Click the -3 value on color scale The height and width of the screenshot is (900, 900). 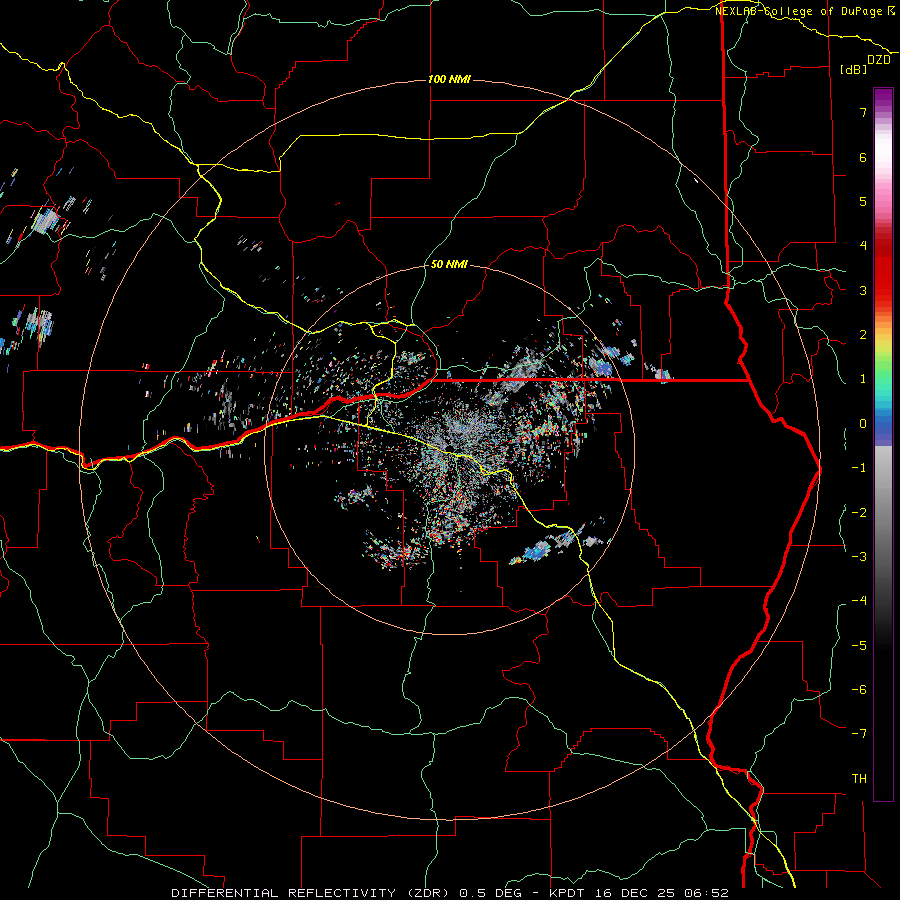click(859, 556)
